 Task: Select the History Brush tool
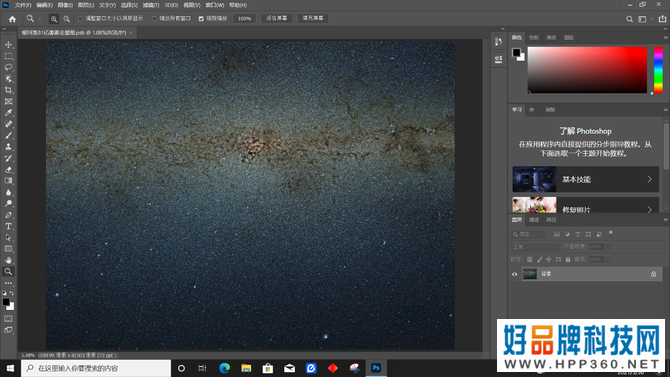click(x=8, y=158)
